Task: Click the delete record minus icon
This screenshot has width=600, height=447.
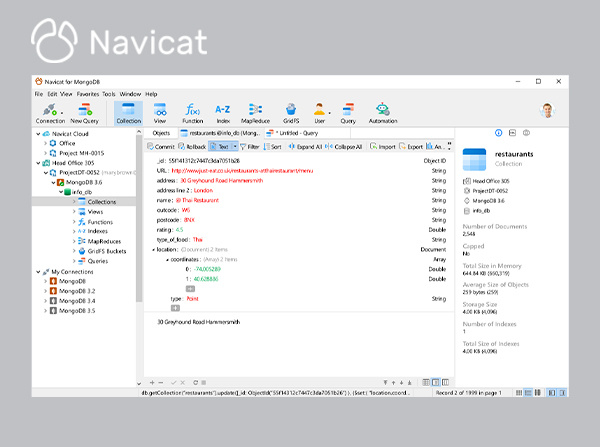Action: click(x=161, y=382)
